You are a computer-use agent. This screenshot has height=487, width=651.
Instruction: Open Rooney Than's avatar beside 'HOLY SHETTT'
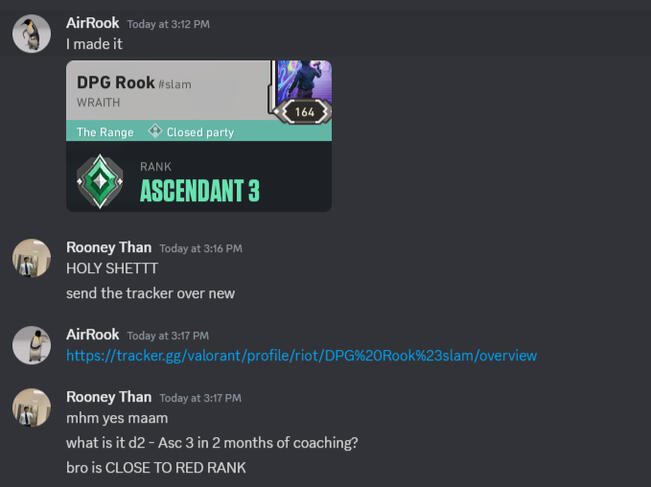pos(32,258)
